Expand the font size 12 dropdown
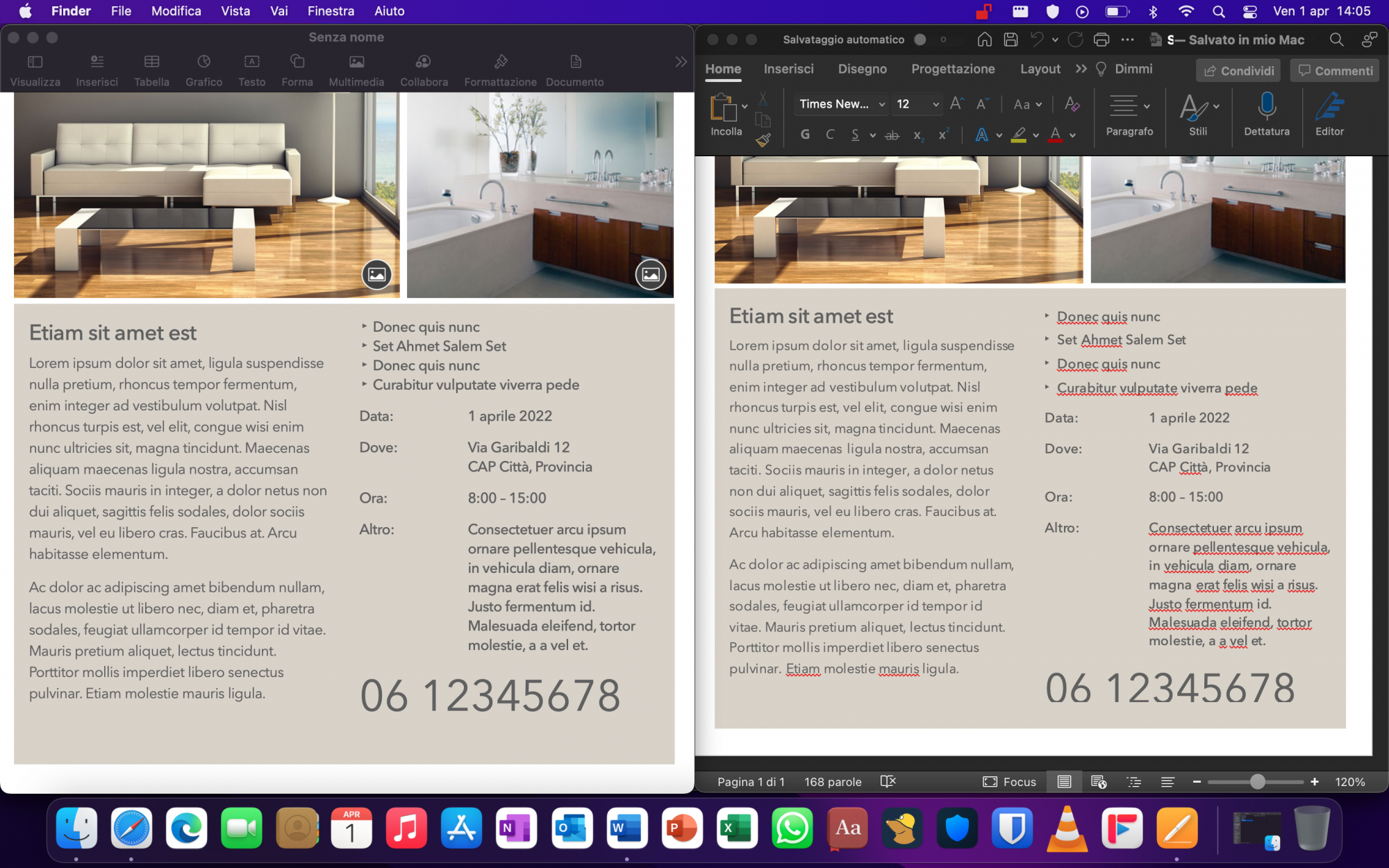Image resolution: width=1389 pixels, height=868 pixels. (x=935, y=104)
